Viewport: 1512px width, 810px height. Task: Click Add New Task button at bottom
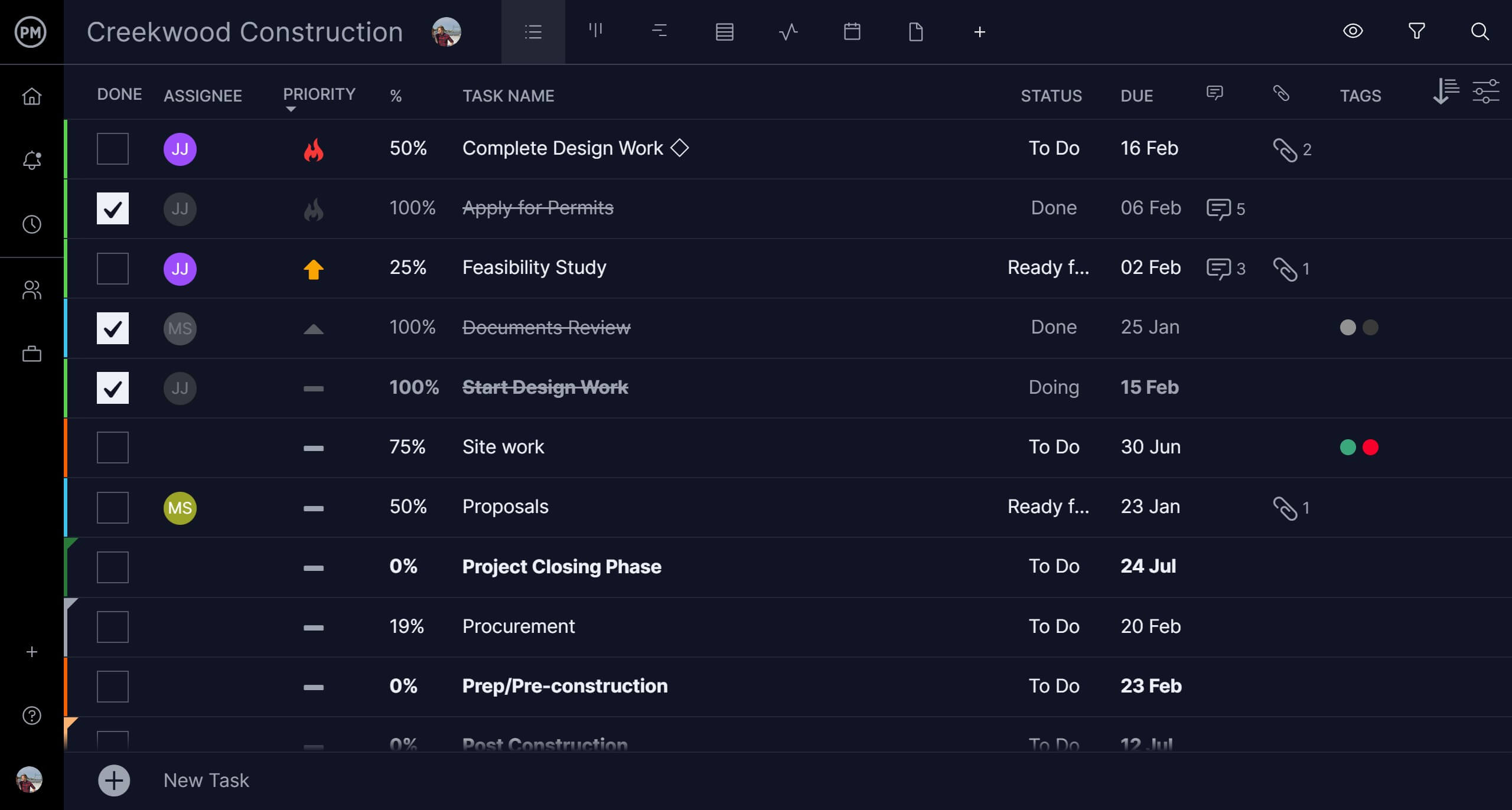(x=113, y=780)
